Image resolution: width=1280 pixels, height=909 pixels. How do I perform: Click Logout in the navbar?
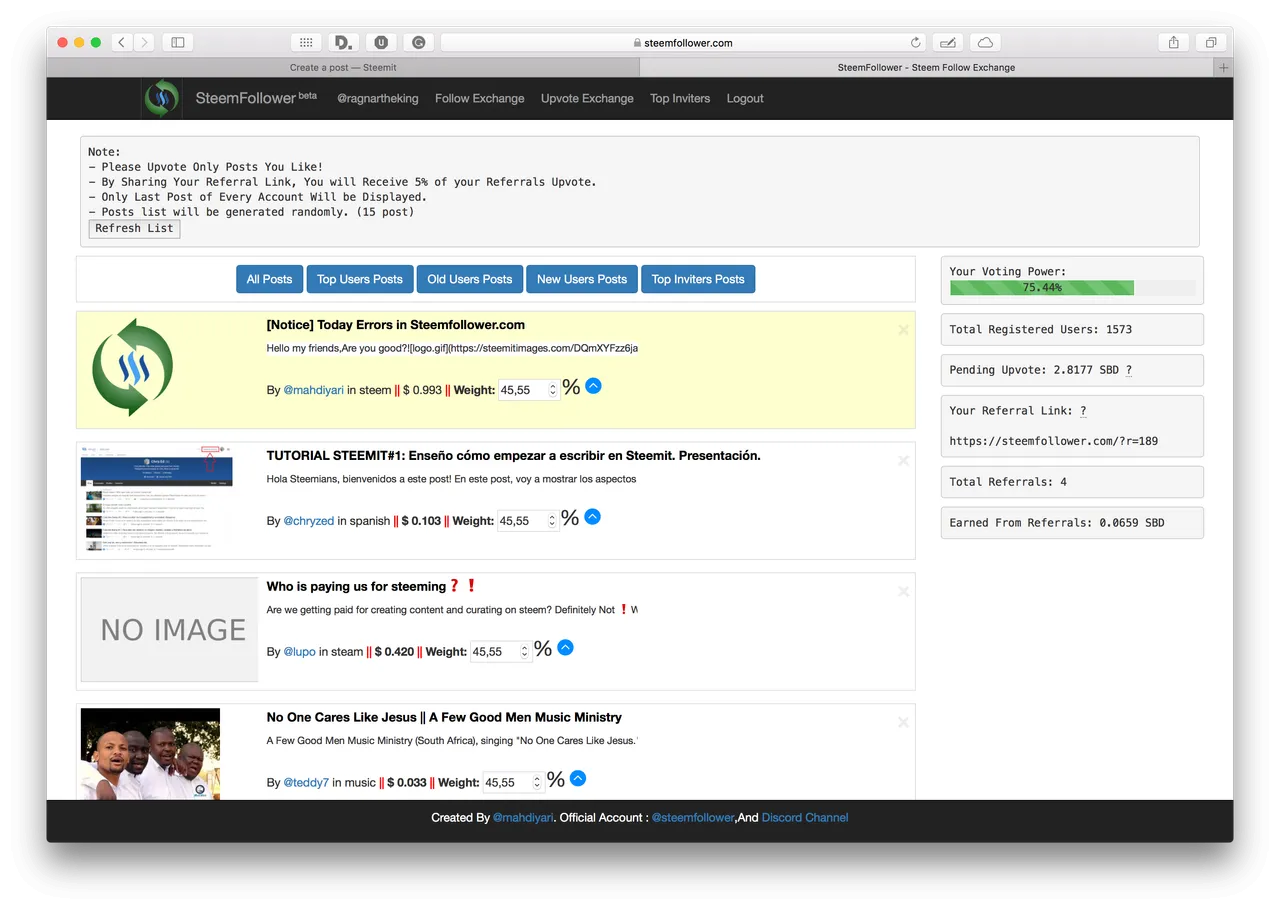coord(745,98)
